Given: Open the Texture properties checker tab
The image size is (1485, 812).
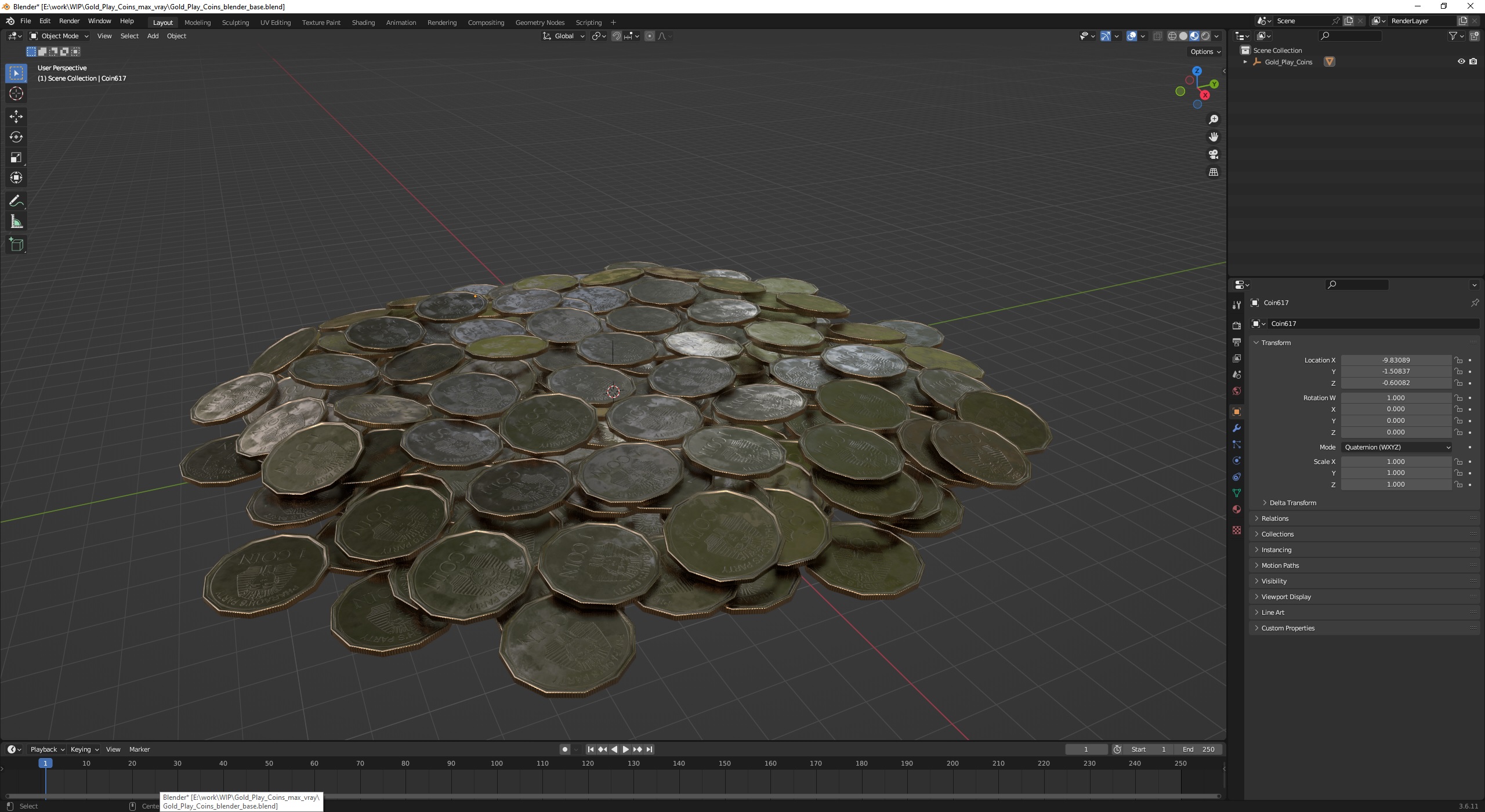Looking at the screenshot, I should pos(1237,530).
